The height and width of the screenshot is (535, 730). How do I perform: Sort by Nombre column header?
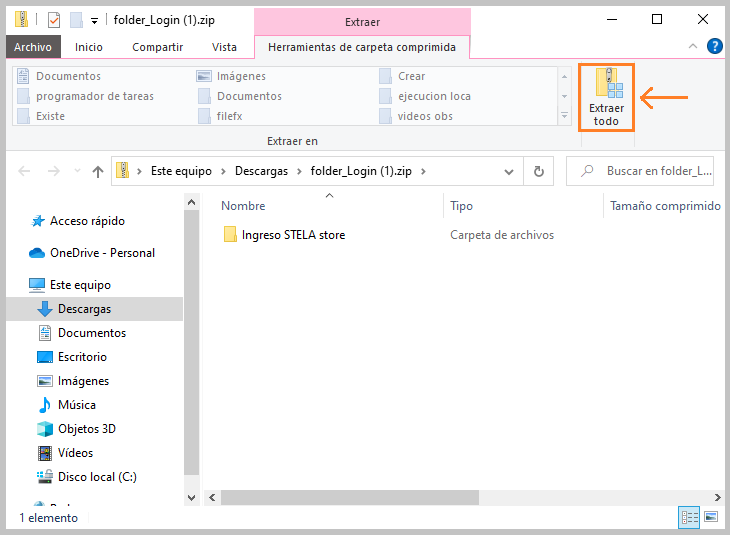coord(243,206)
